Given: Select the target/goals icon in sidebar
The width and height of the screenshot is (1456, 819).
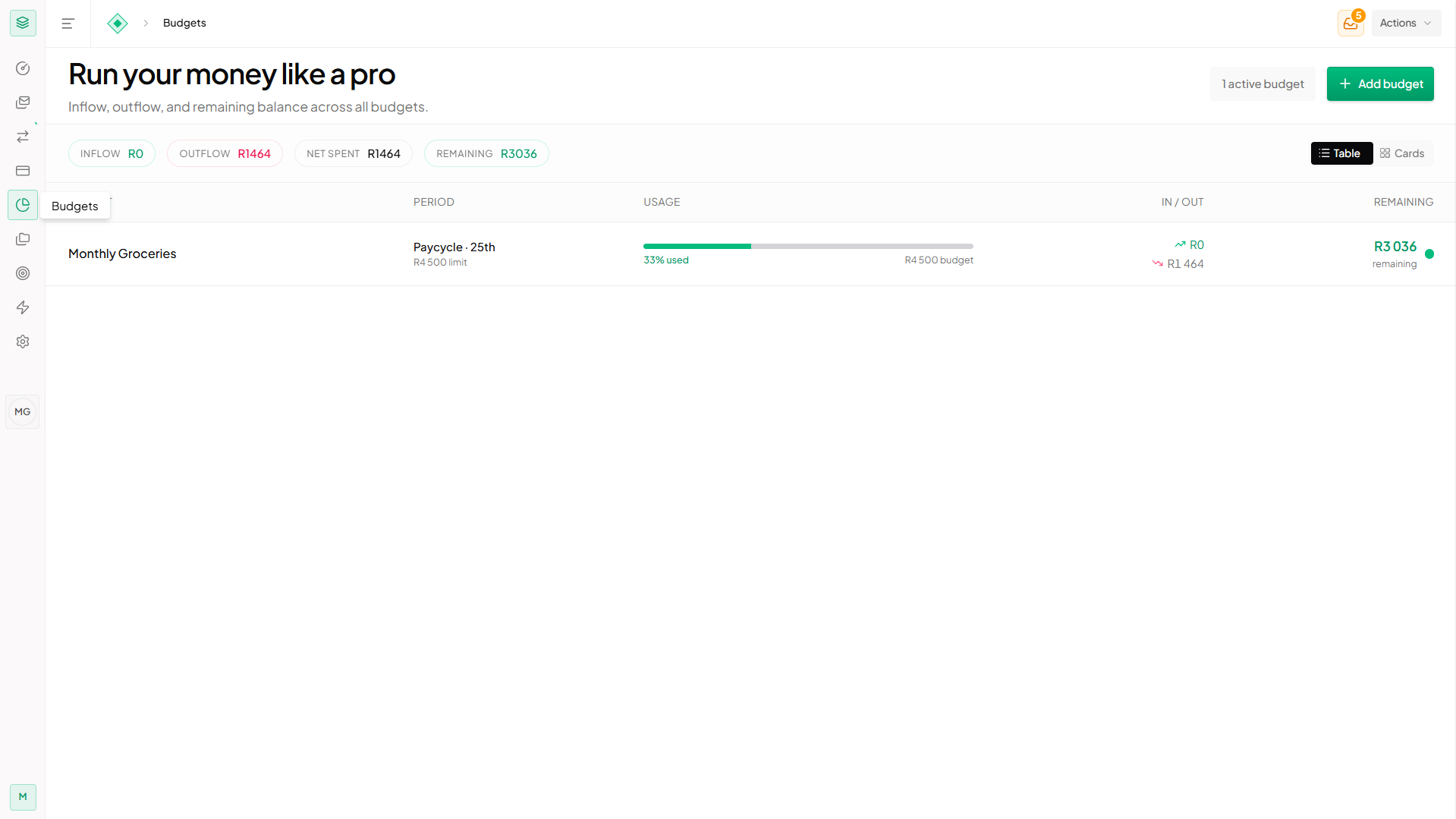Looking at the screenshot, I should 22,273.
